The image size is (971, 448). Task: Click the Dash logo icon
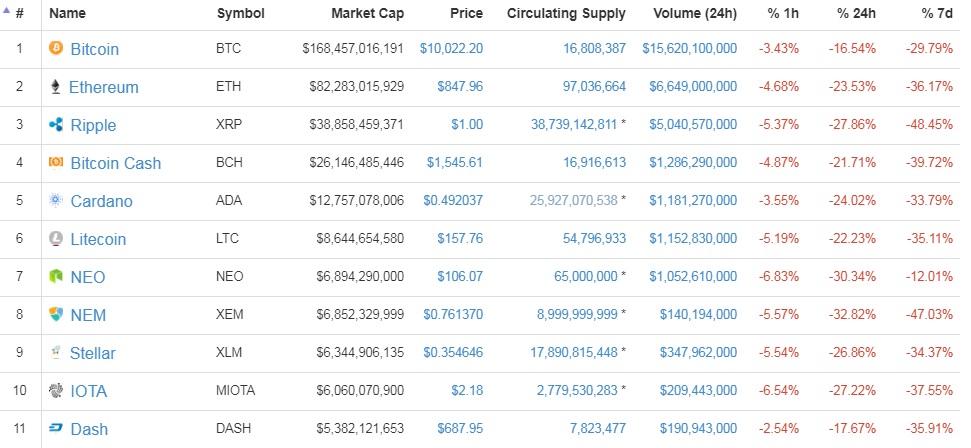pyautogui.click(x=56, y=429)
